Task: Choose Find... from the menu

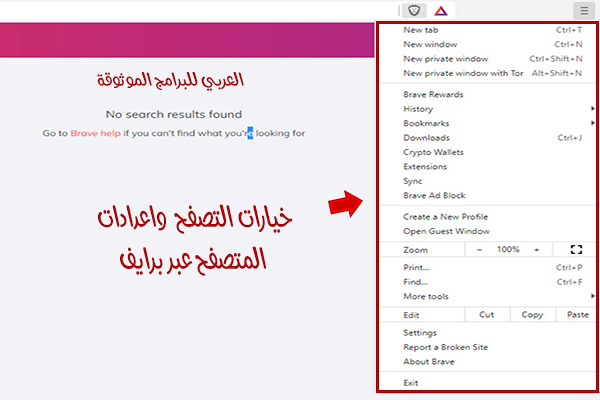Action: point(488,282)
